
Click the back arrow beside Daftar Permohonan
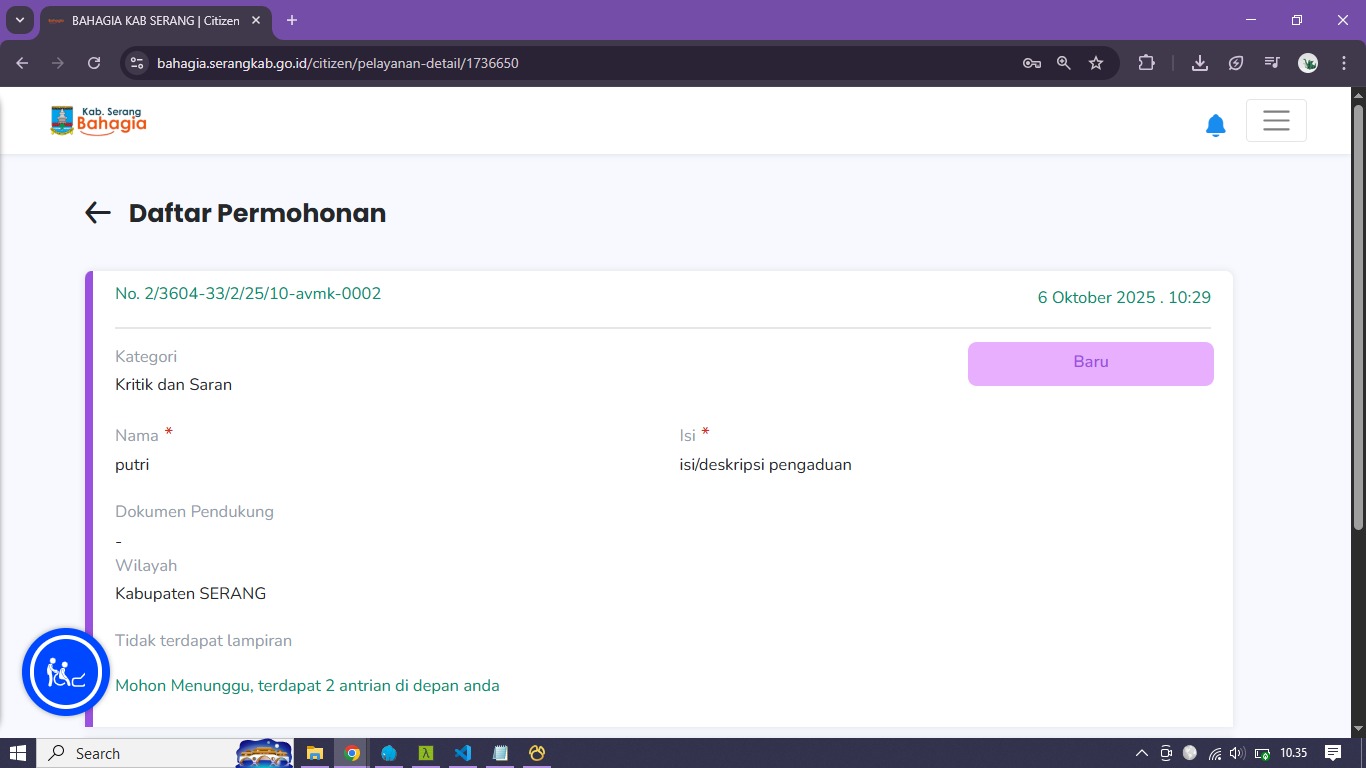(97, 213)
